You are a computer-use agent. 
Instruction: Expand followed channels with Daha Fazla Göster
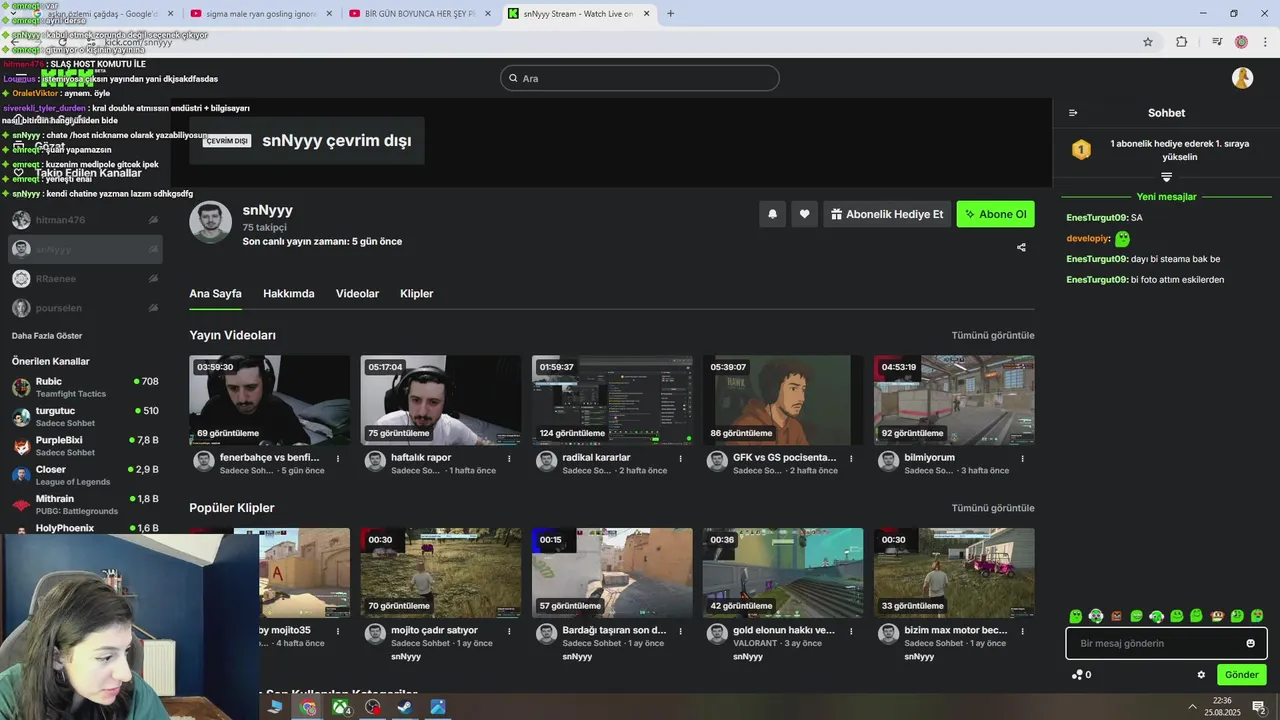tap(47, 336)
